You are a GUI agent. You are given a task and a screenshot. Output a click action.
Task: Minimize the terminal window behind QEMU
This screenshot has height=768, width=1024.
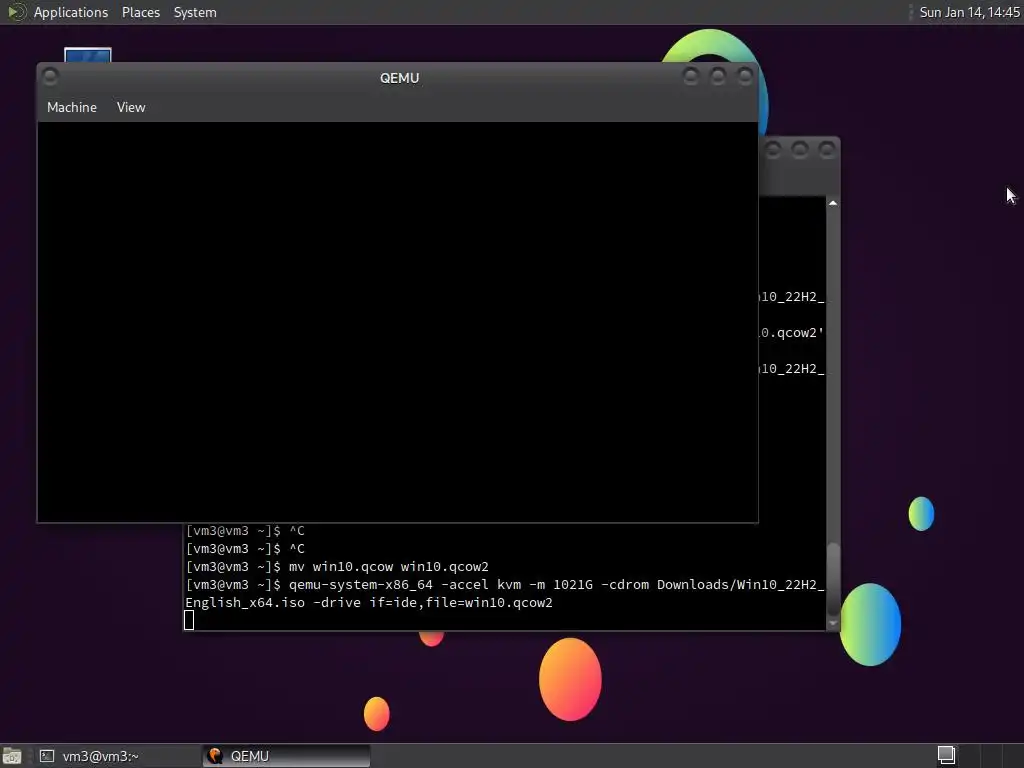coord(773,150)
